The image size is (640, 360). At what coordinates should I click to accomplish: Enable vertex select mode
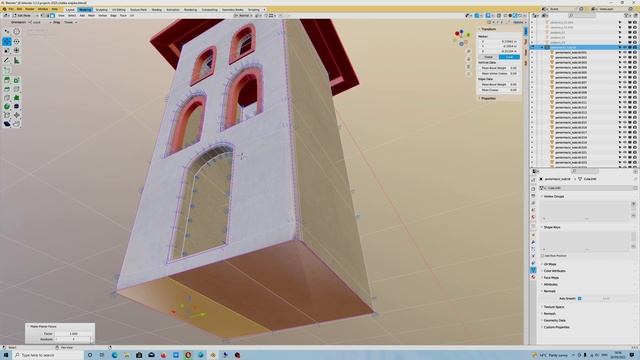click(43, 16)
